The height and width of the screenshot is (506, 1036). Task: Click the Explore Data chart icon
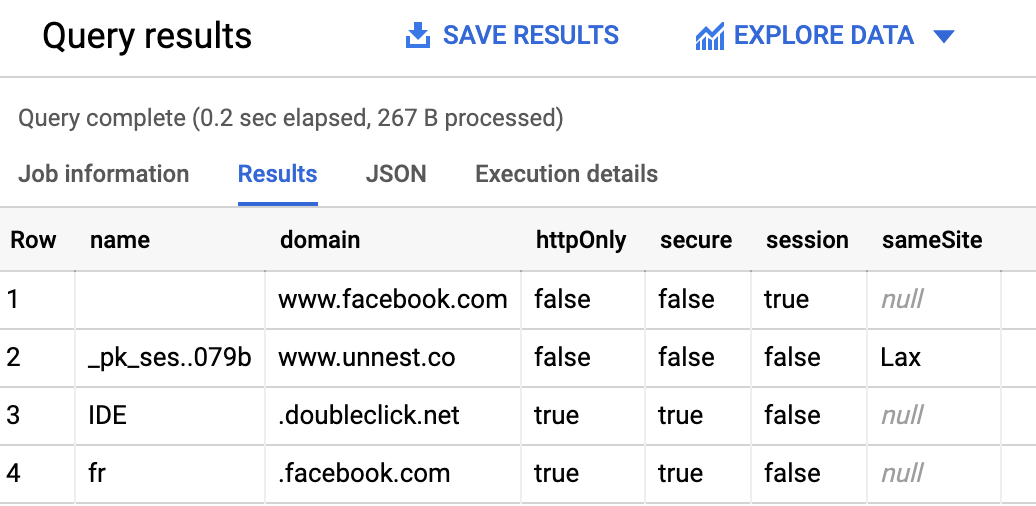(x=710, y=36)
